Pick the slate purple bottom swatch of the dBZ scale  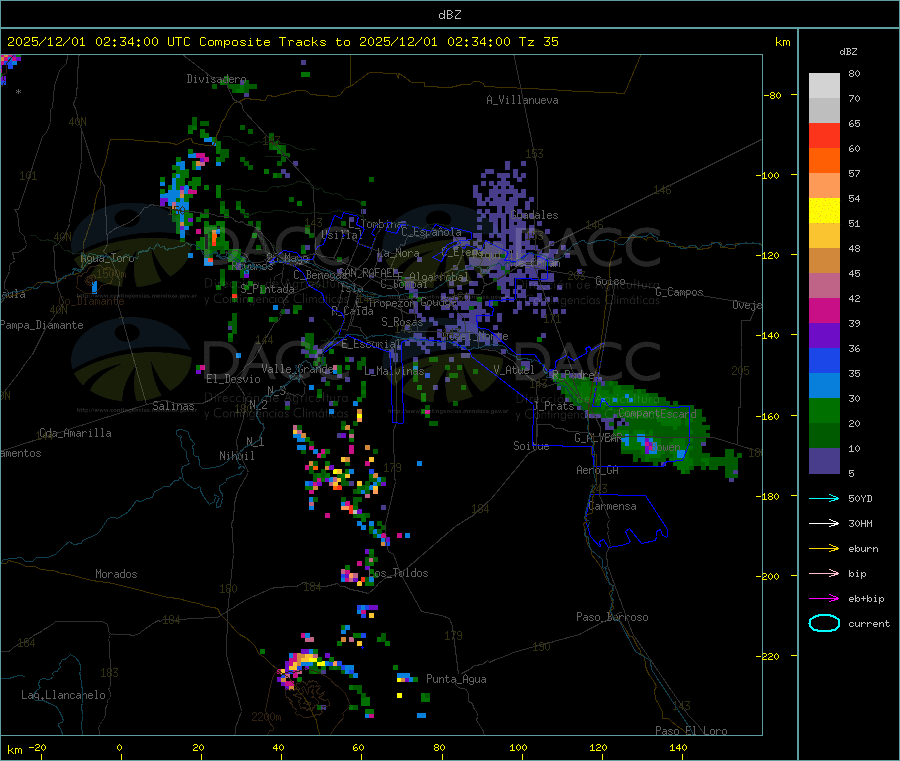[x=824, y=460]
